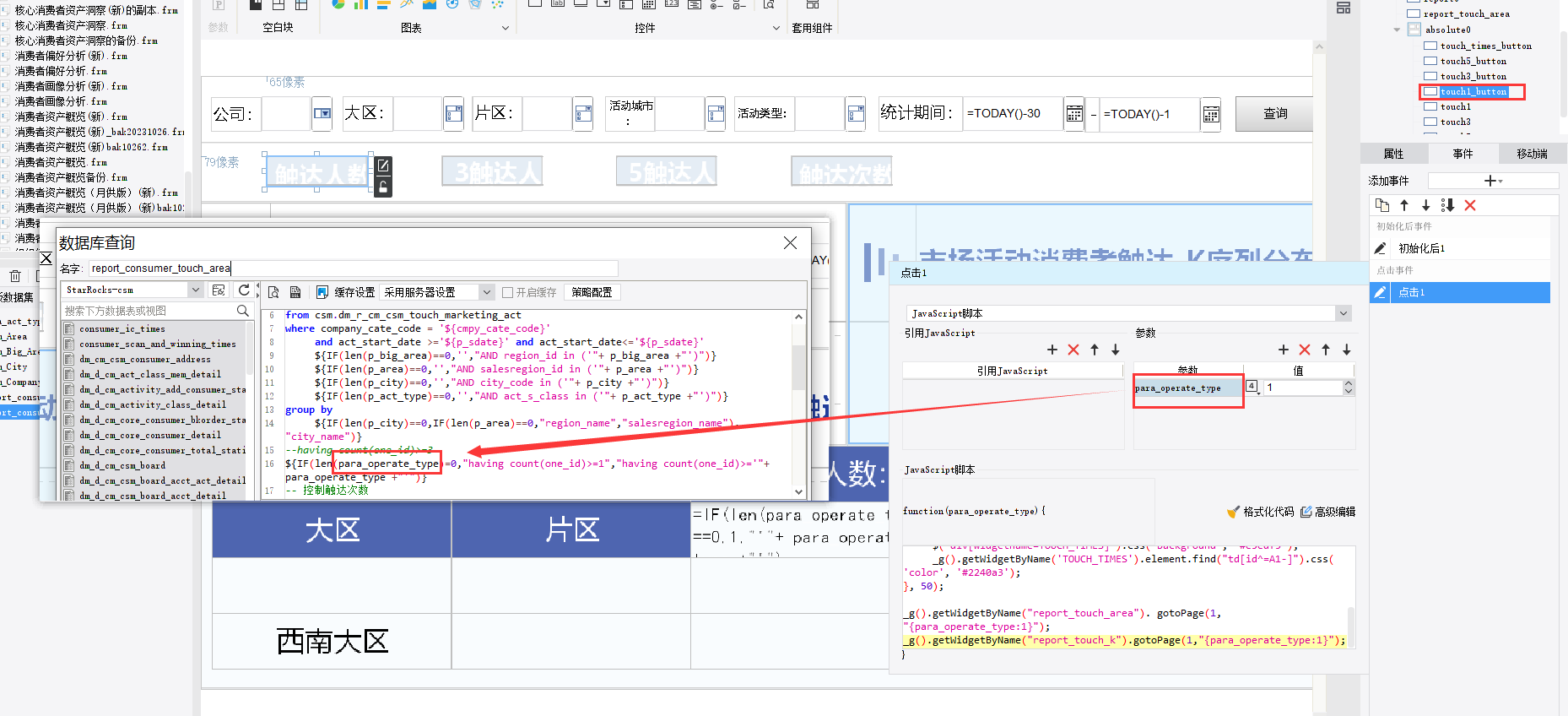Screen dimensions: 1568x716
Task: Open the calendar for the =TODAY()-1 date field
Action: tap(1211, 114)
